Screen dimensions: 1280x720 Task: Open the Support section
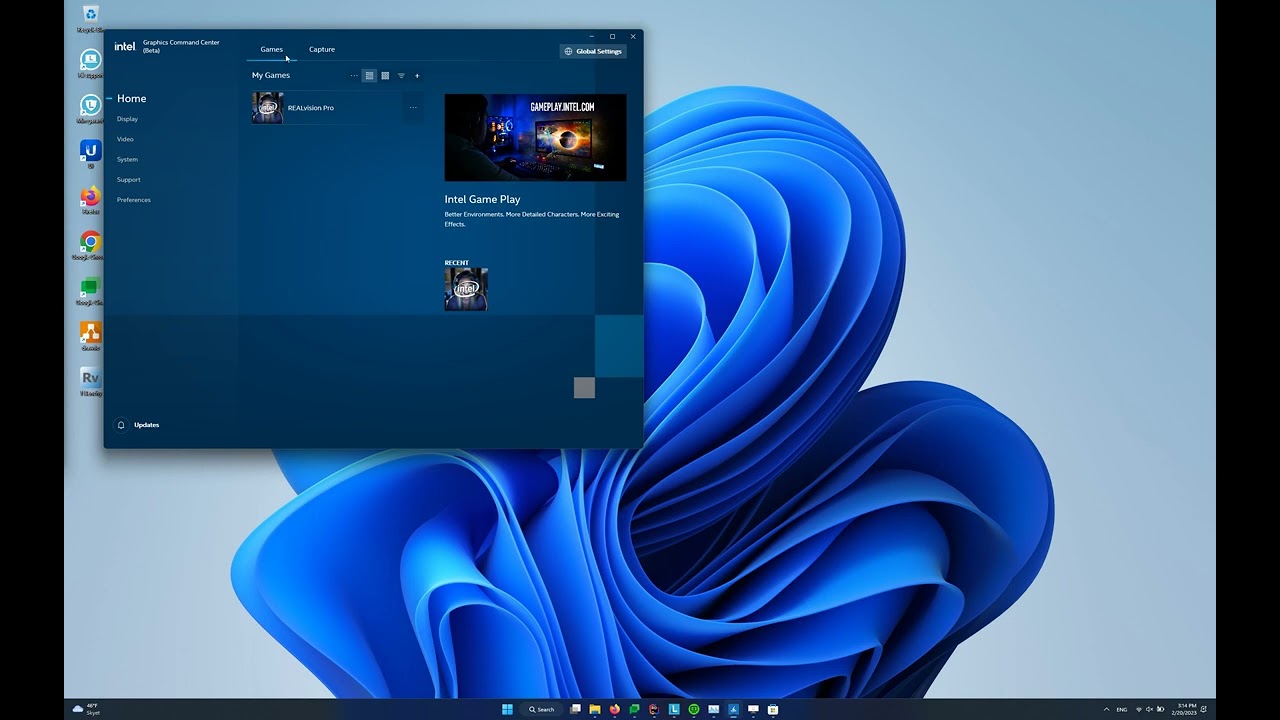pyautogui.click(x=128, y=180)
